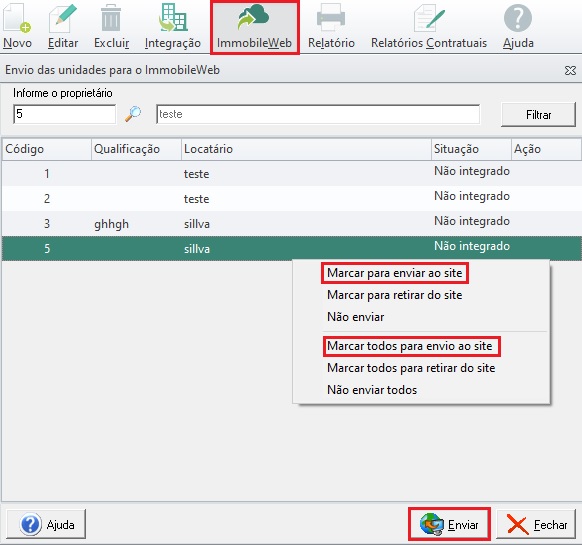Click the Ajuda question mark toolbar icon
This screenshot has width=582, height=545.
tap(518, 18)
